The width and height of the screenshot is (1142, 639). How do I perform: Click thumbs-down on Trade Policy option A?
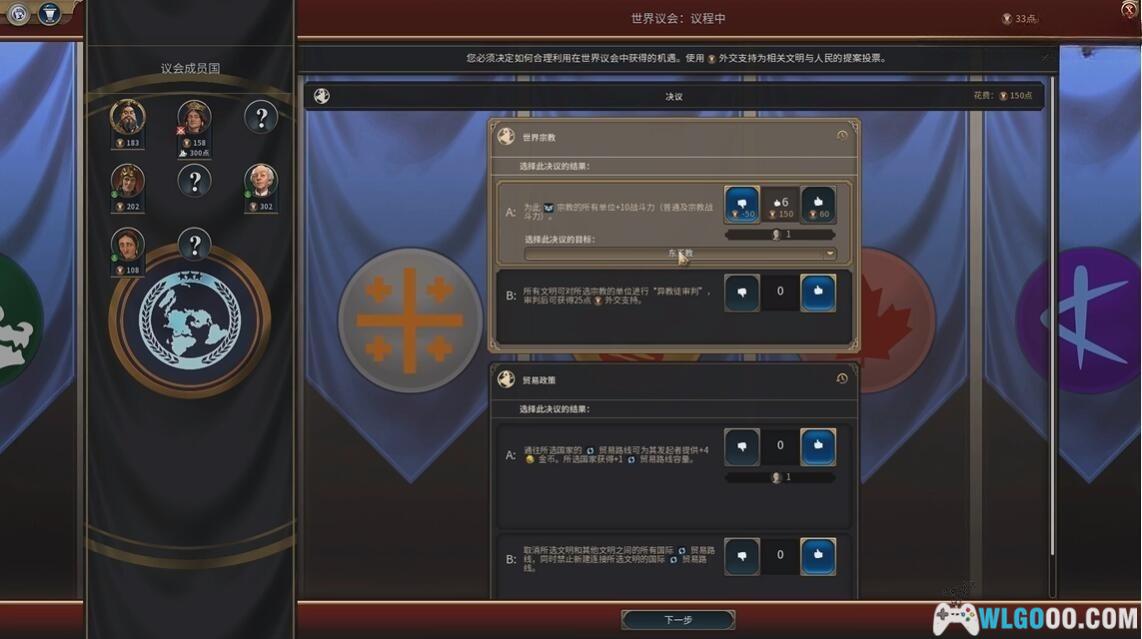pos(741,447)
